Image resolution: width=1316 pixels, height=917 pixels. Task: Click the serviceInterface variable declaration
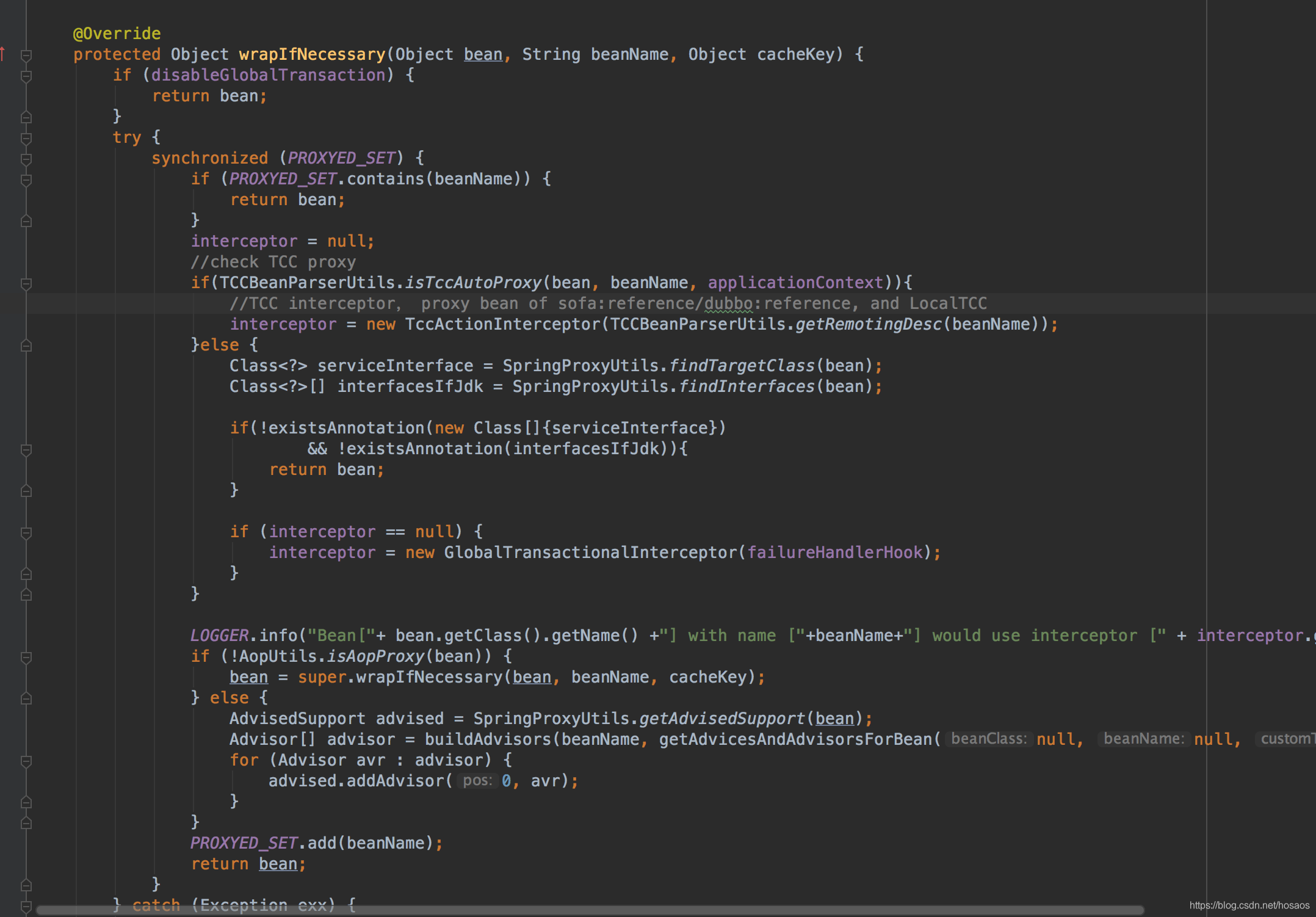(x=395, y=366)
